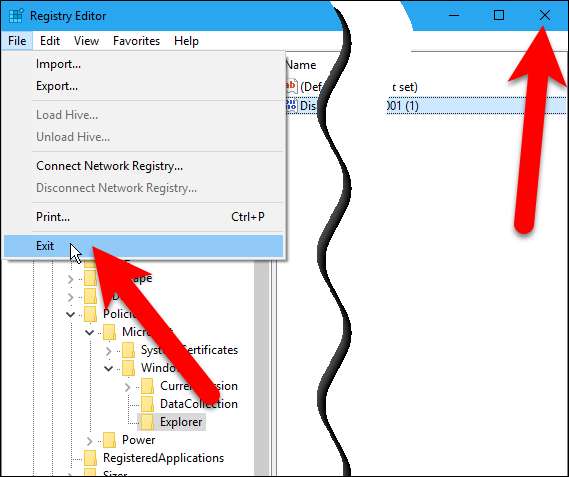569x477 pixels.
Task: Click the DataCollection folder icon
Action: (x=147, y=404)
